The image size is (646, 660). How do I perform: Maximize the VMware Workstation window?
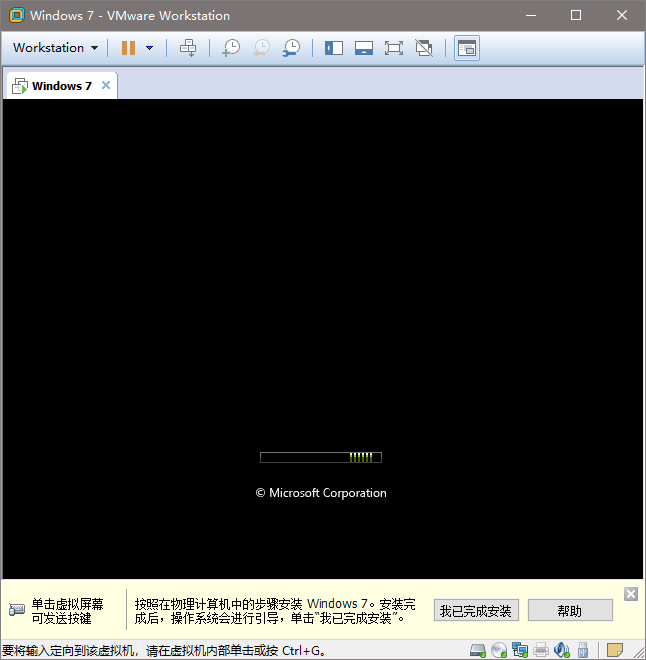click(x=576, y=16)
